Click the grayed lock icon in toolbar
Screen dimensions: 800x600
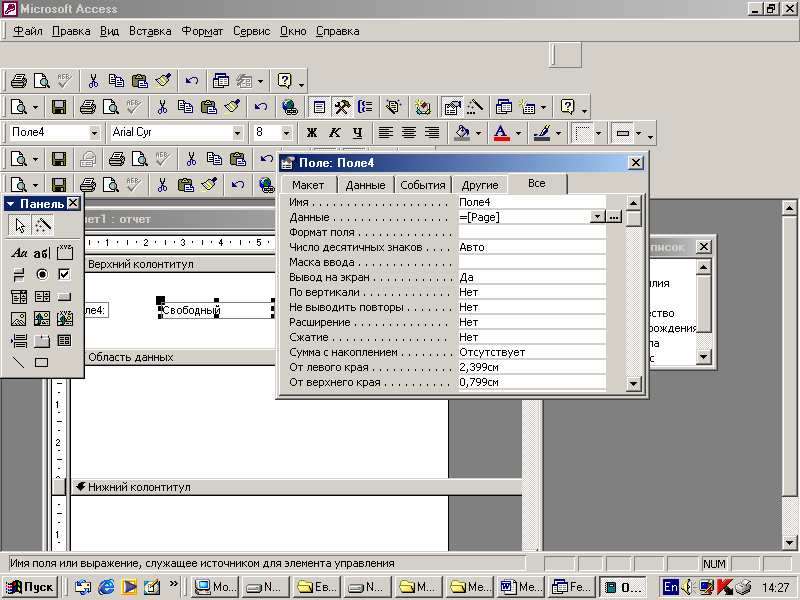pyautogui.click(x=88, y=159)
